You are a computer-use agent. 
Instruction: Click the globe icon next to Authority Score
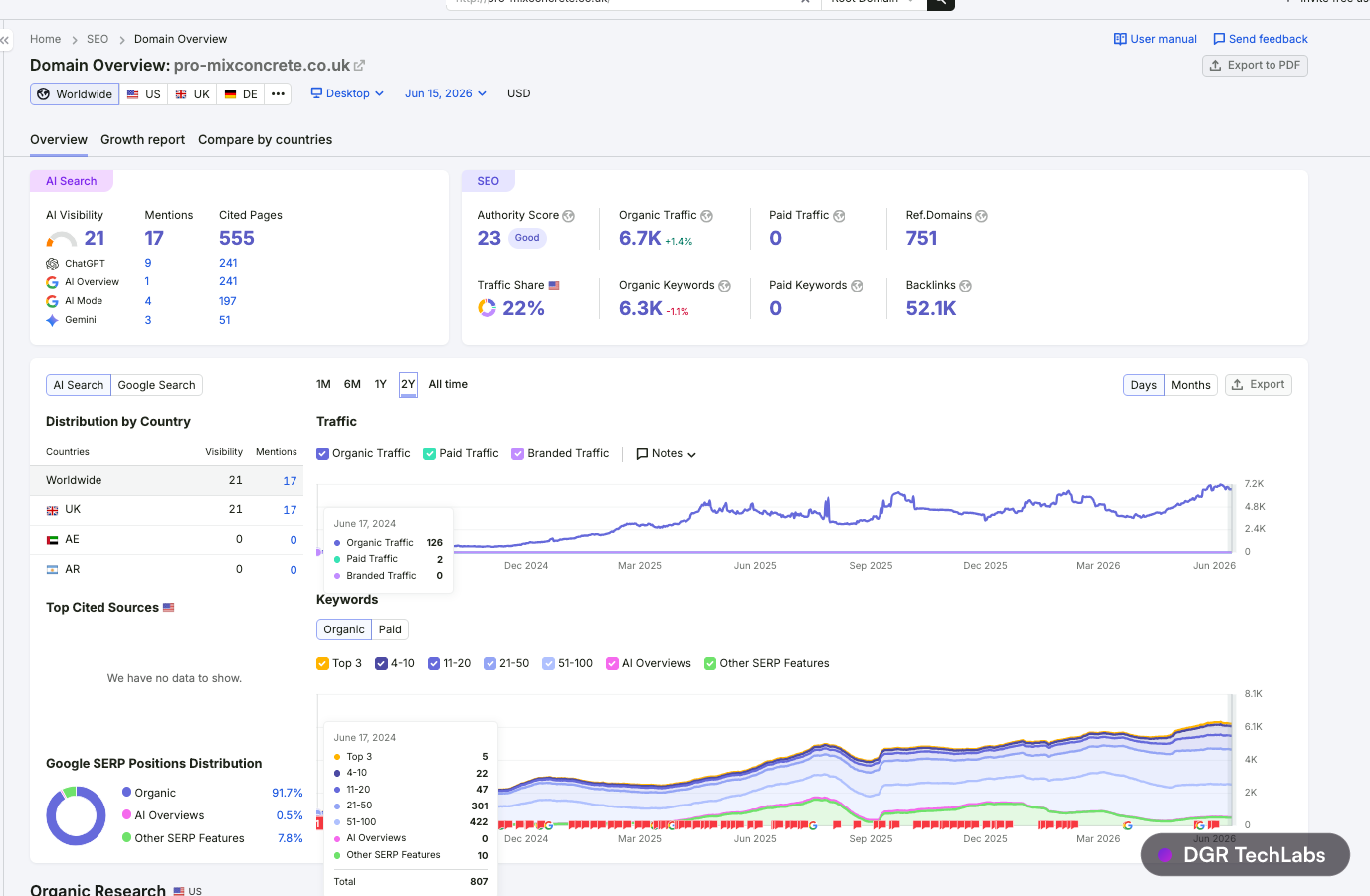pos(569,216)
